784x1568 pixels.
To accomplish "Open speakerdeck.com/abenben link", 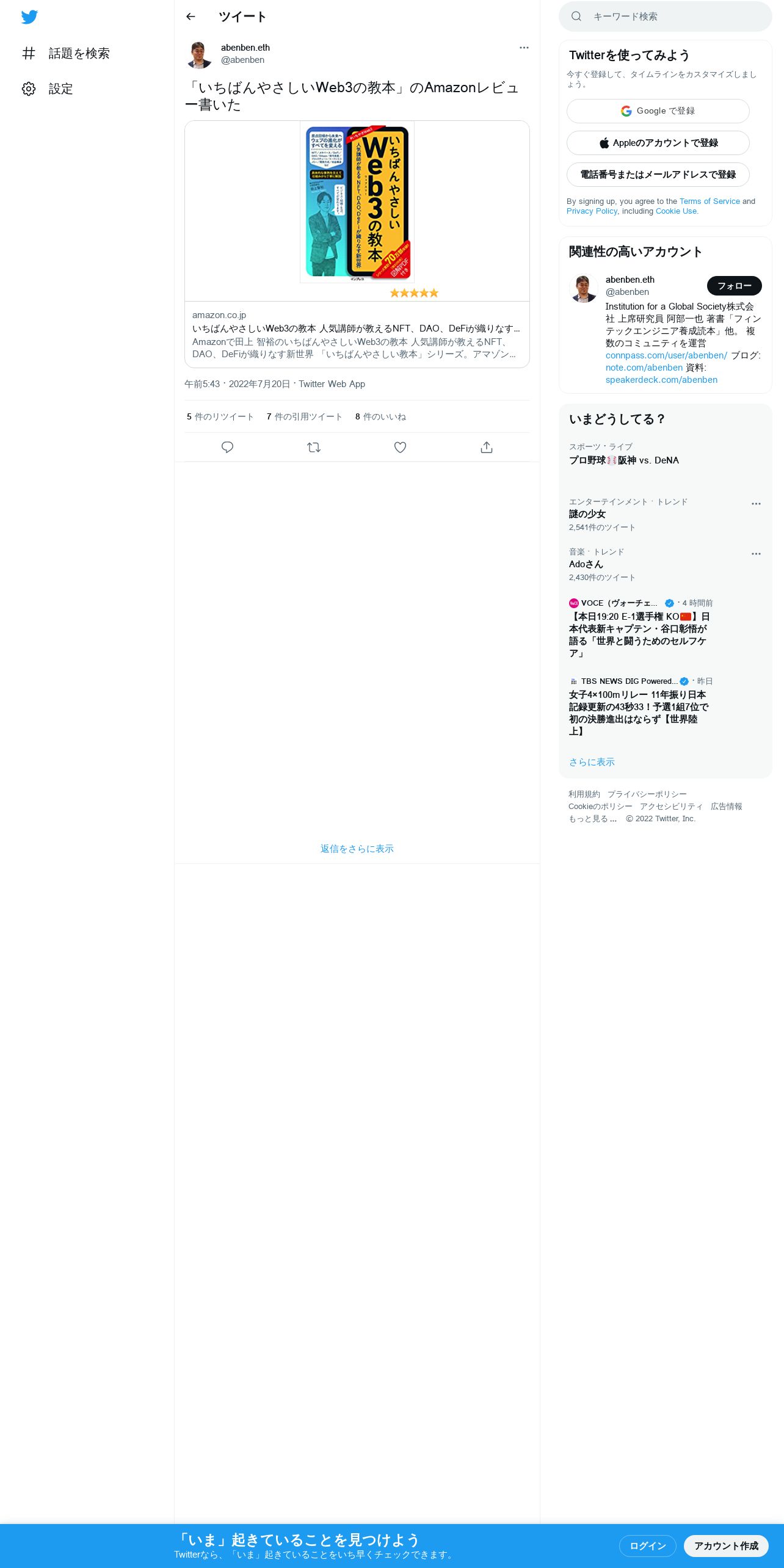I will coord(661,380).
